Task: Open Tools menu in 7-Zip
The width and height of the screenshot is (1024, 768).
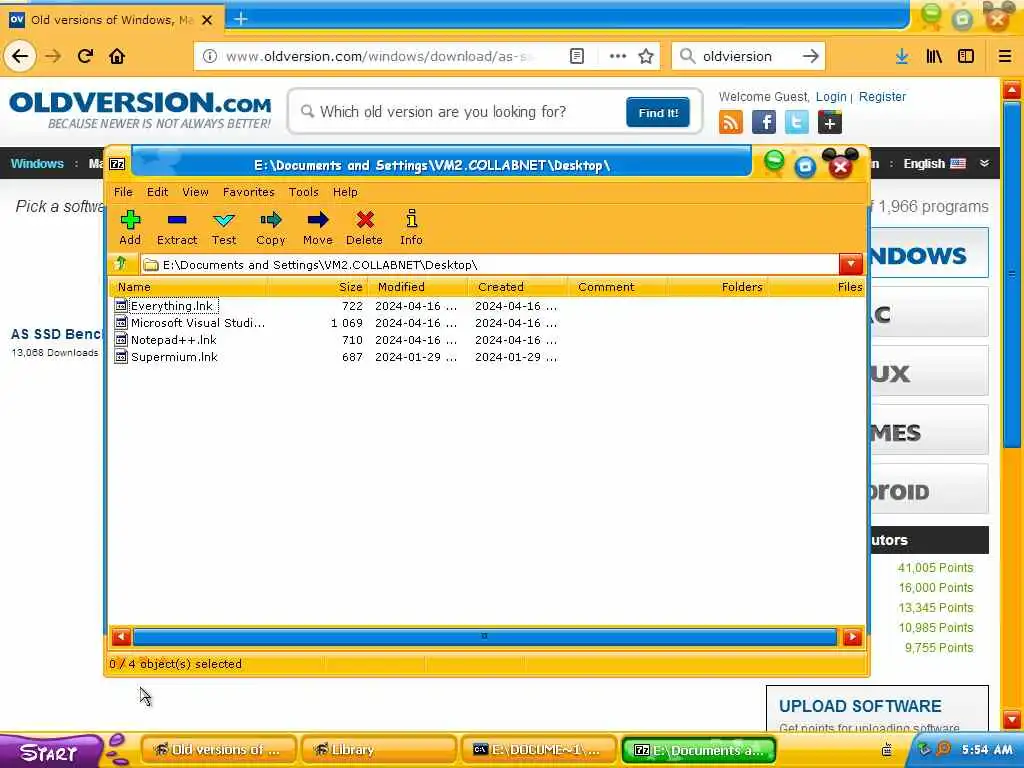Action: [x=304, y=192]
